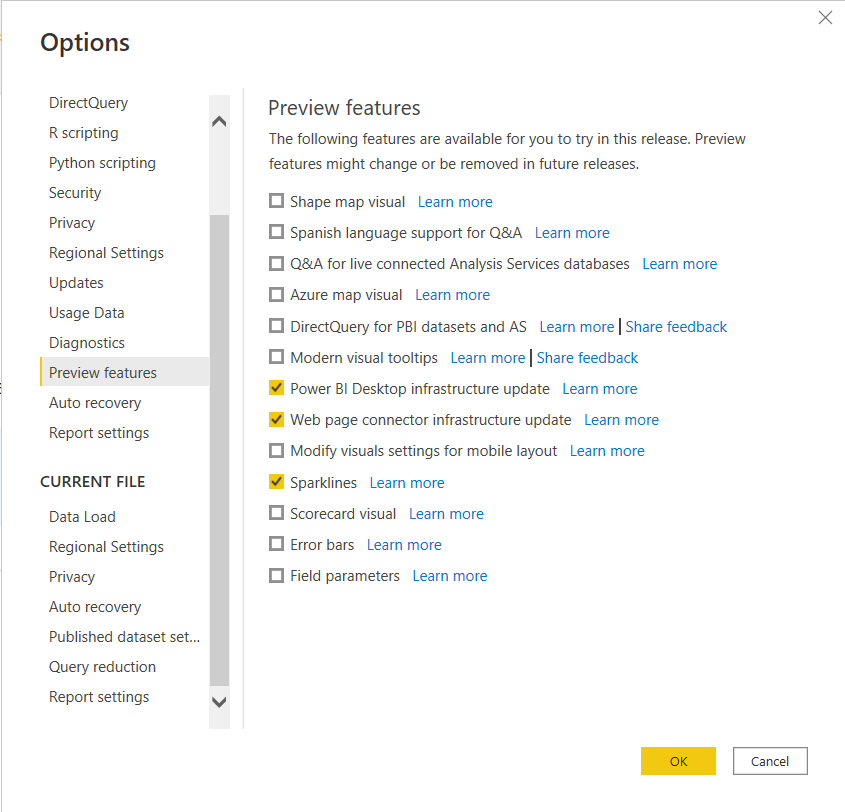Enable Spanish language support for Q&A
Image resolution: width=845 pixels, height=812 pixels.
point(276,232)
